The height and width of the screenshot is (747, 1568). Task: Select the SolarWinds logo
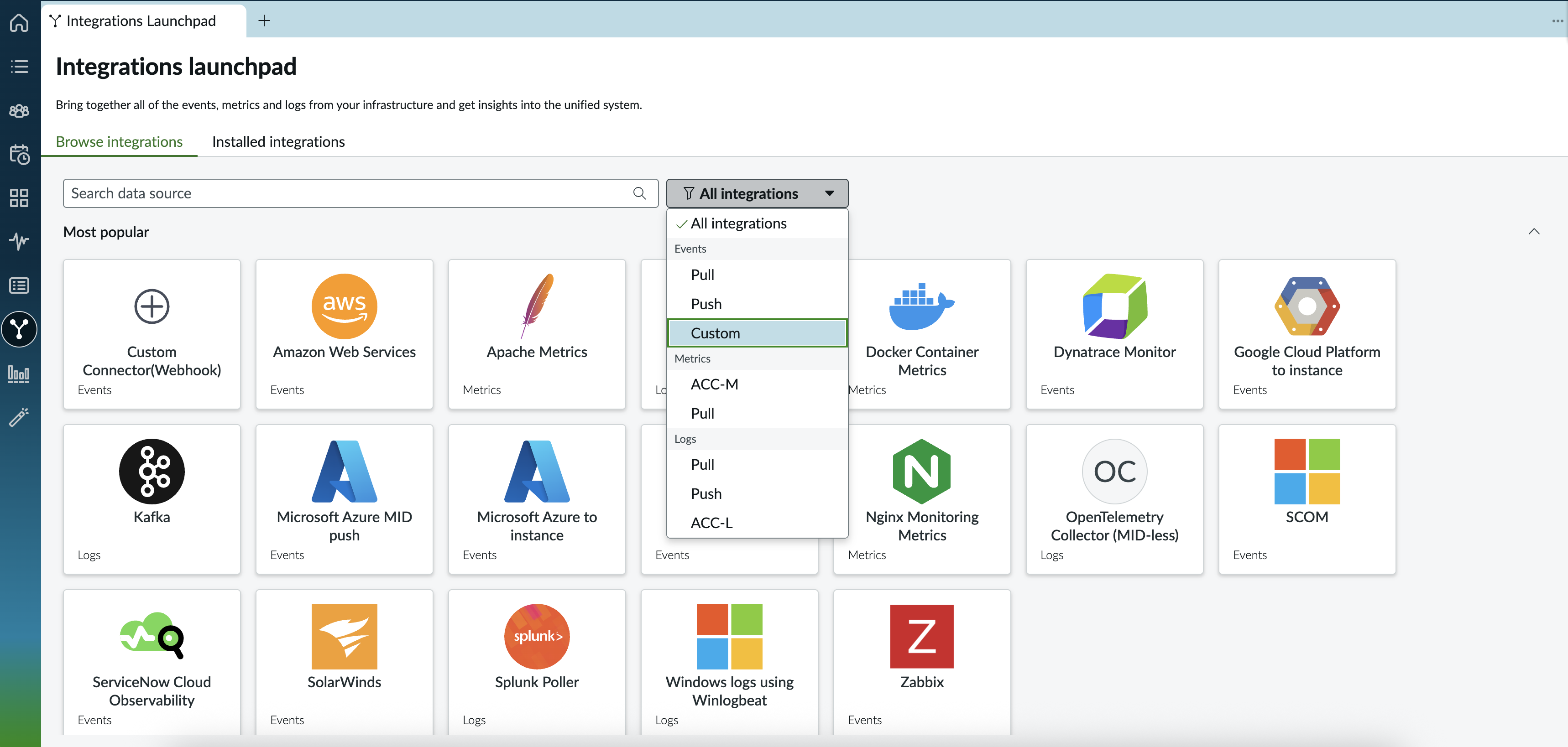point(345,636)
